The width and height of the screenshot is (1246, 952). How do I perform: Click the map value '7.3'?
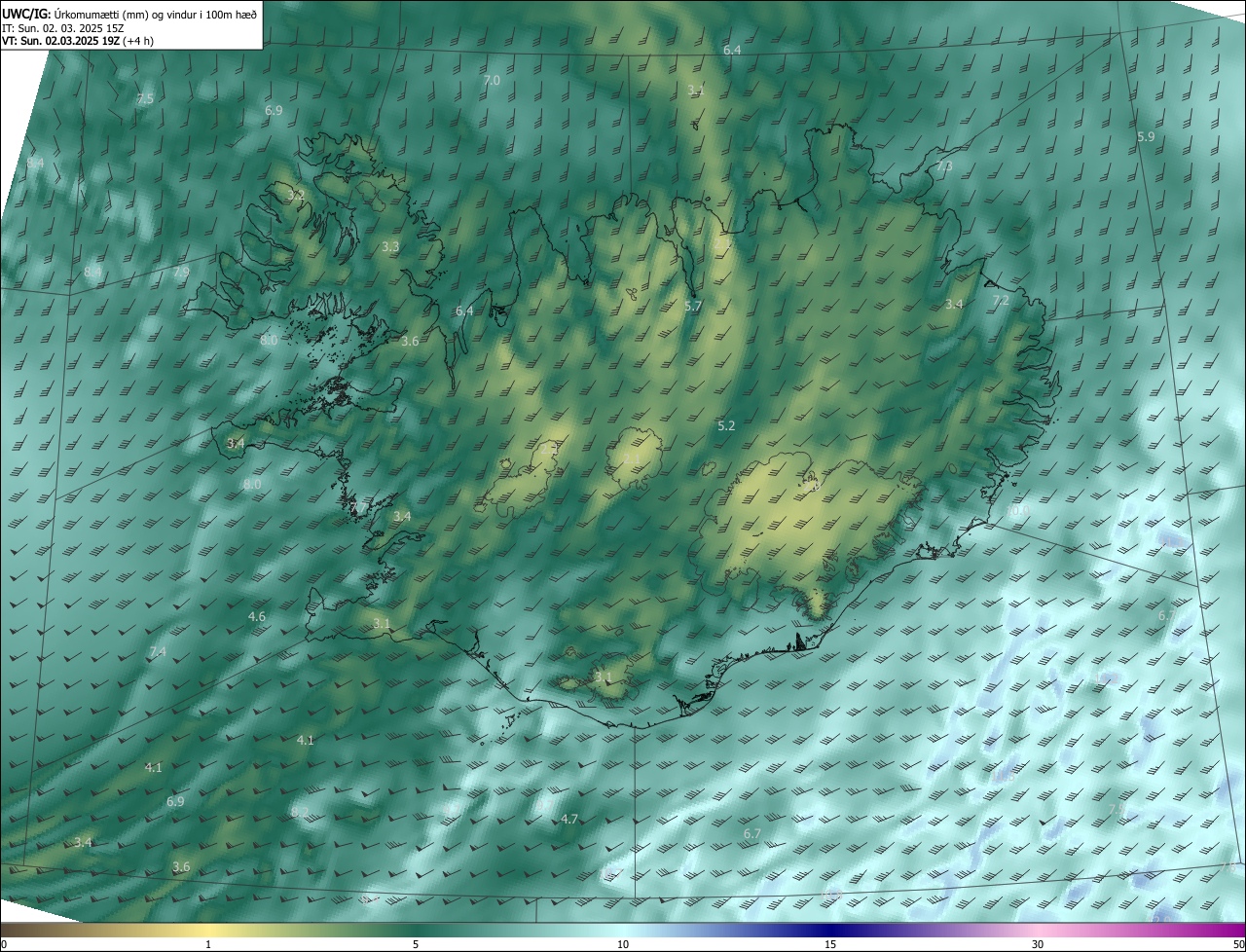click(x=944, y=167)
